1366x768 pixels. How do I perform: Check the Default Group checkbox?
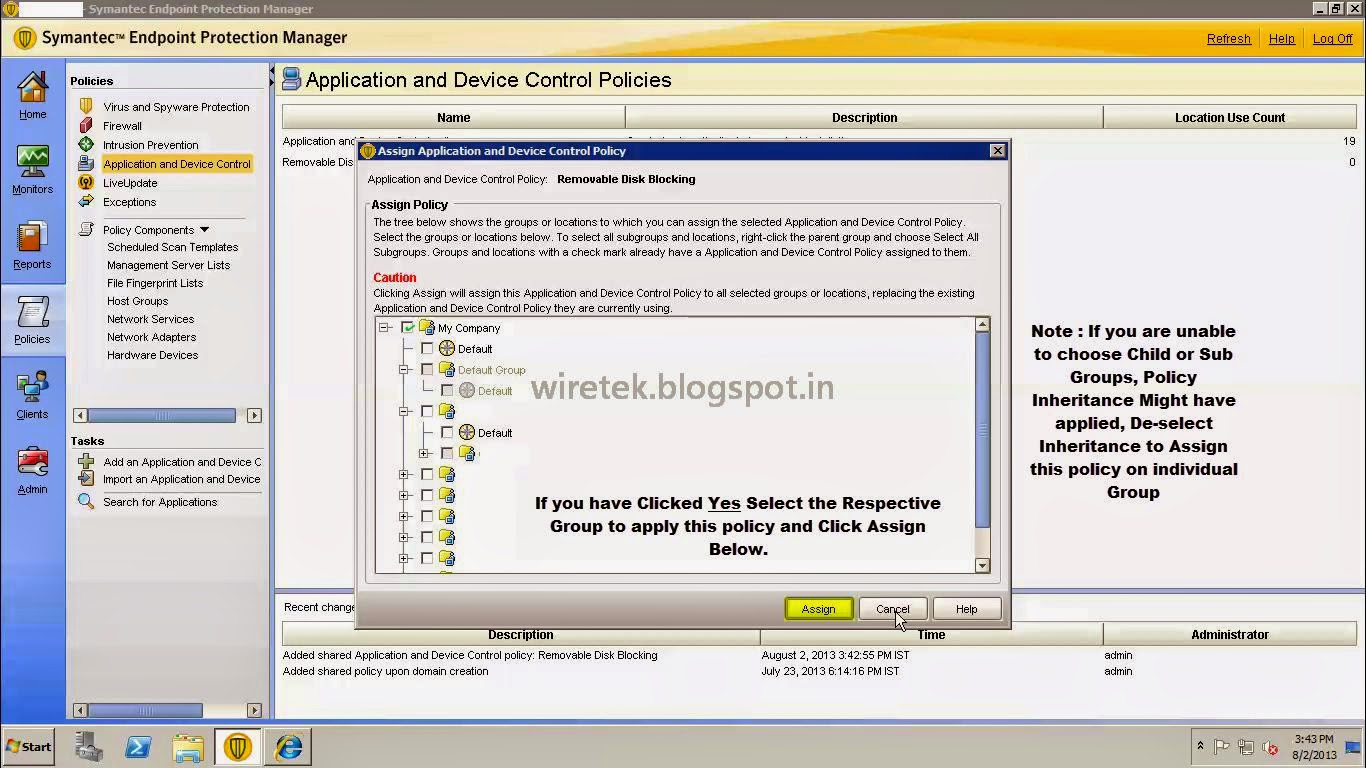coord(427,369)
